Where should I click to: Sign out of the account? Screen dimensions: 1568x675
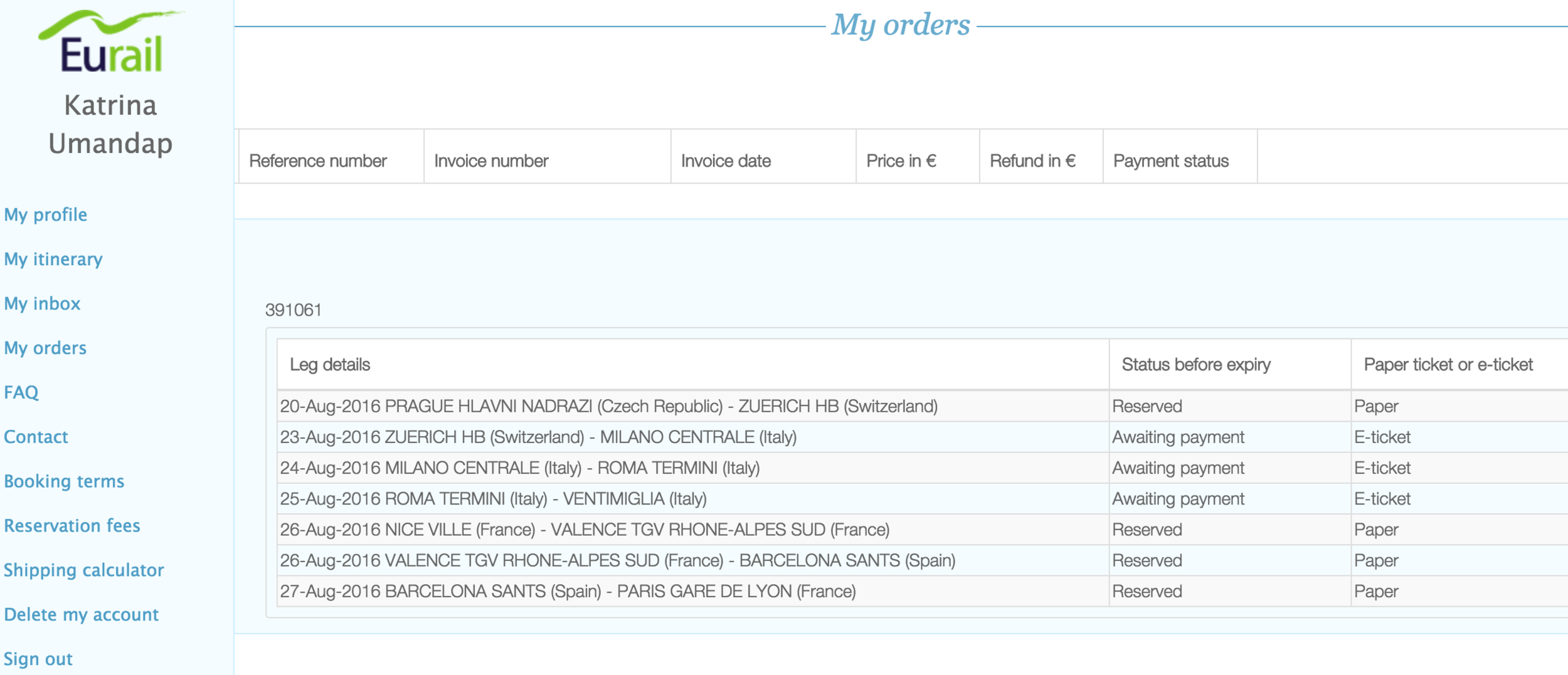pos(38,659)
